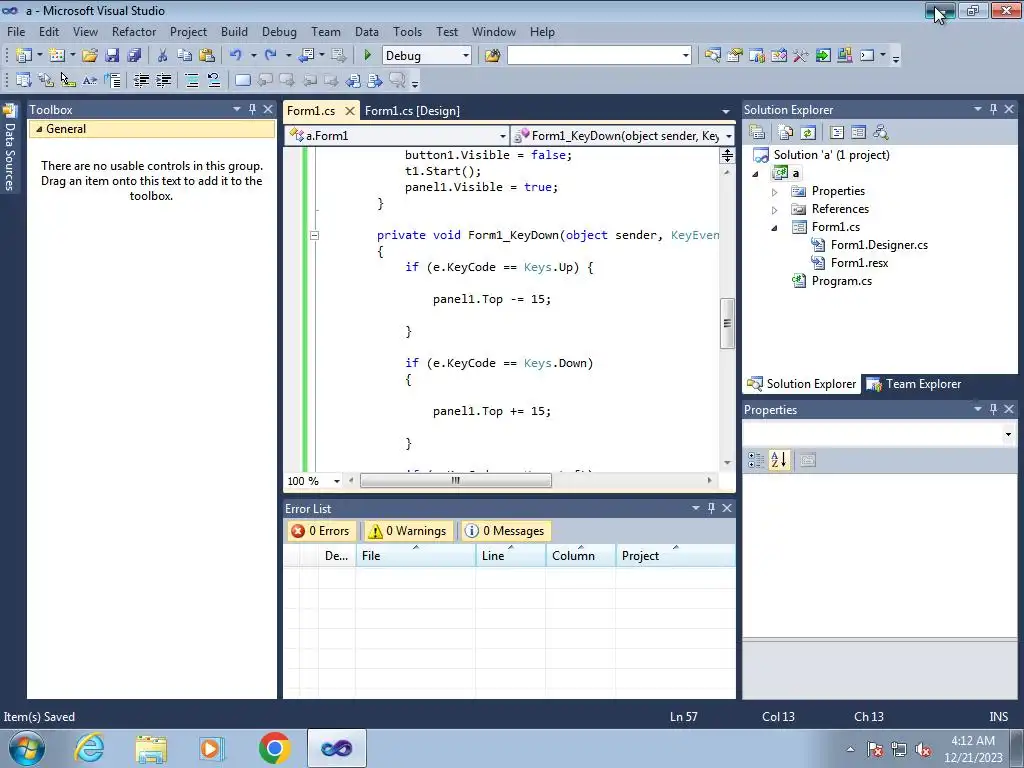Screen dimensions: 1024x768
Task: Click View Class Diagram icon in Solution Explorer
Action: [880, 133]
